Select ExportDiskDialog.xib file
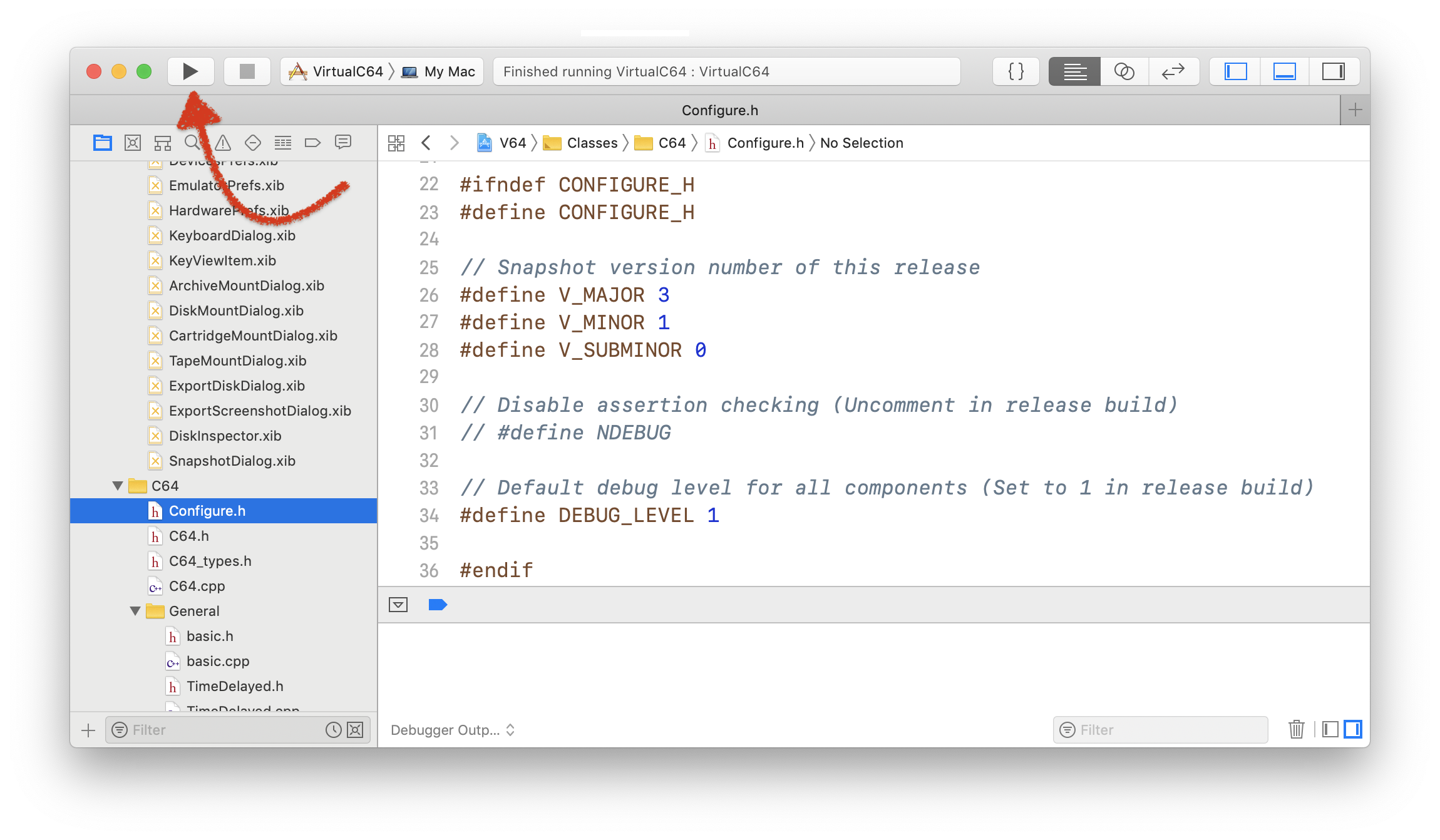Image resolution: width=1440 pixels, height=840 pixels. [224, 386]
